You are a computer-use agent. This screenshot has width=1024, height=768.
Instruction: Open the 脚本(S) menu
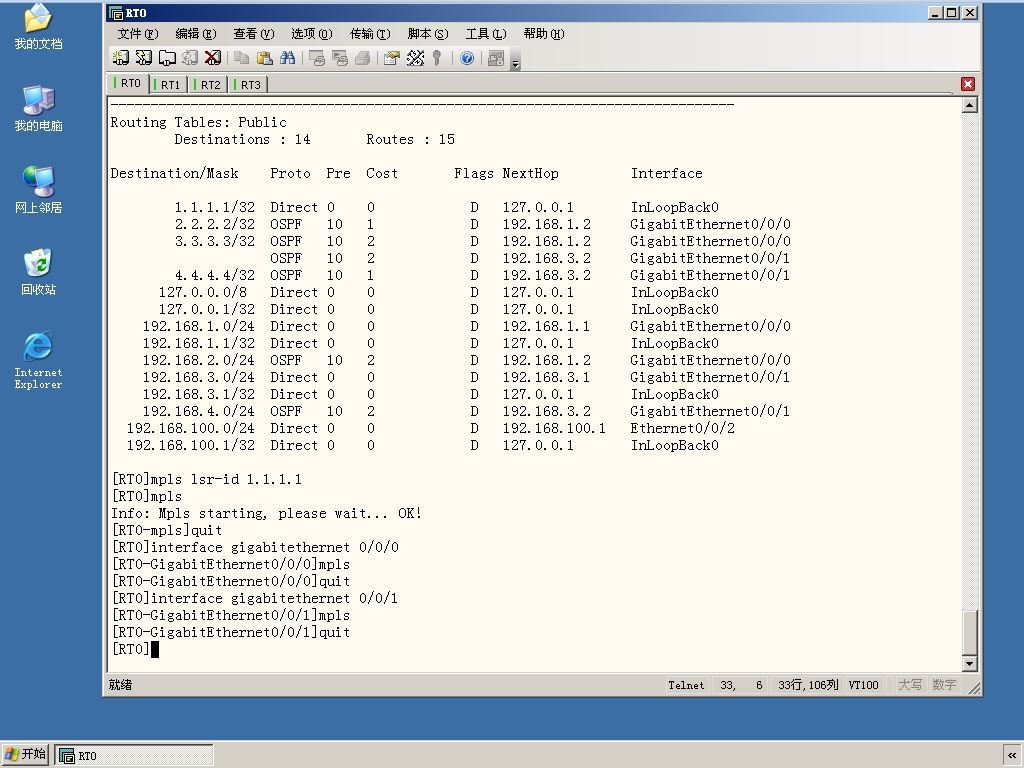click(x=428, y=34)
